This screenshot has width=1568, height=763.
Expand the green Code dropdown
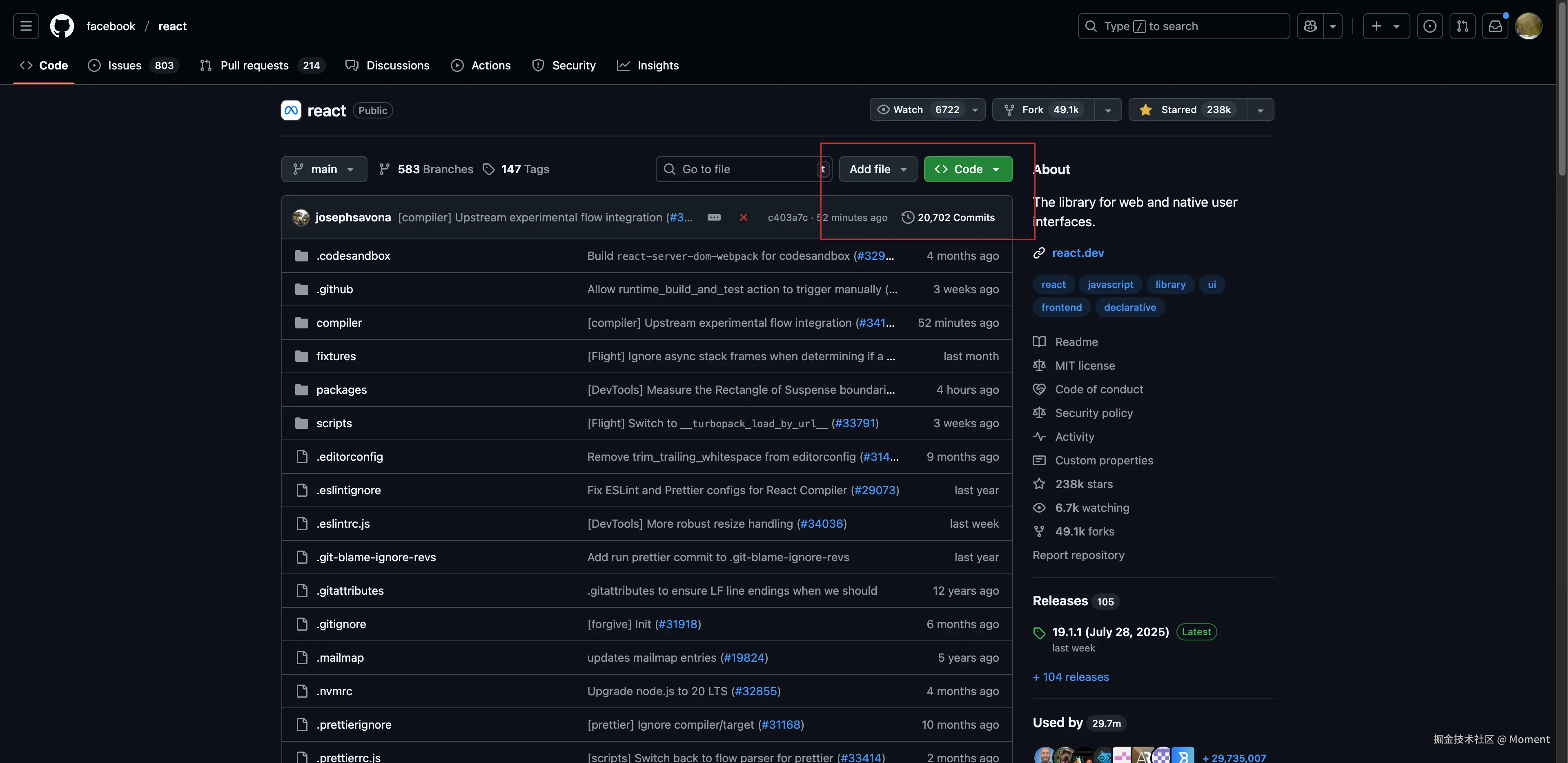pyautogui.click(x=968, y=169)
